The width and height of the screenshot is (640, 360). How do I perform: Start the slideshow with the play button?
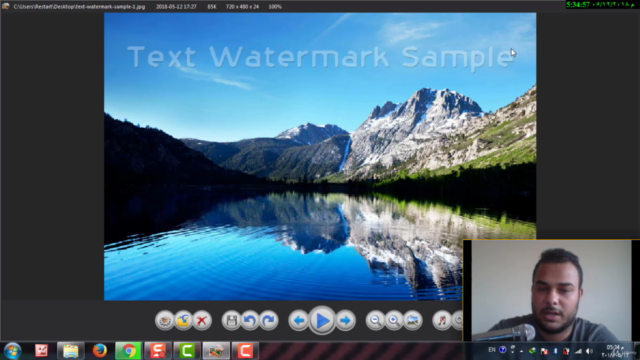point(322,320)
